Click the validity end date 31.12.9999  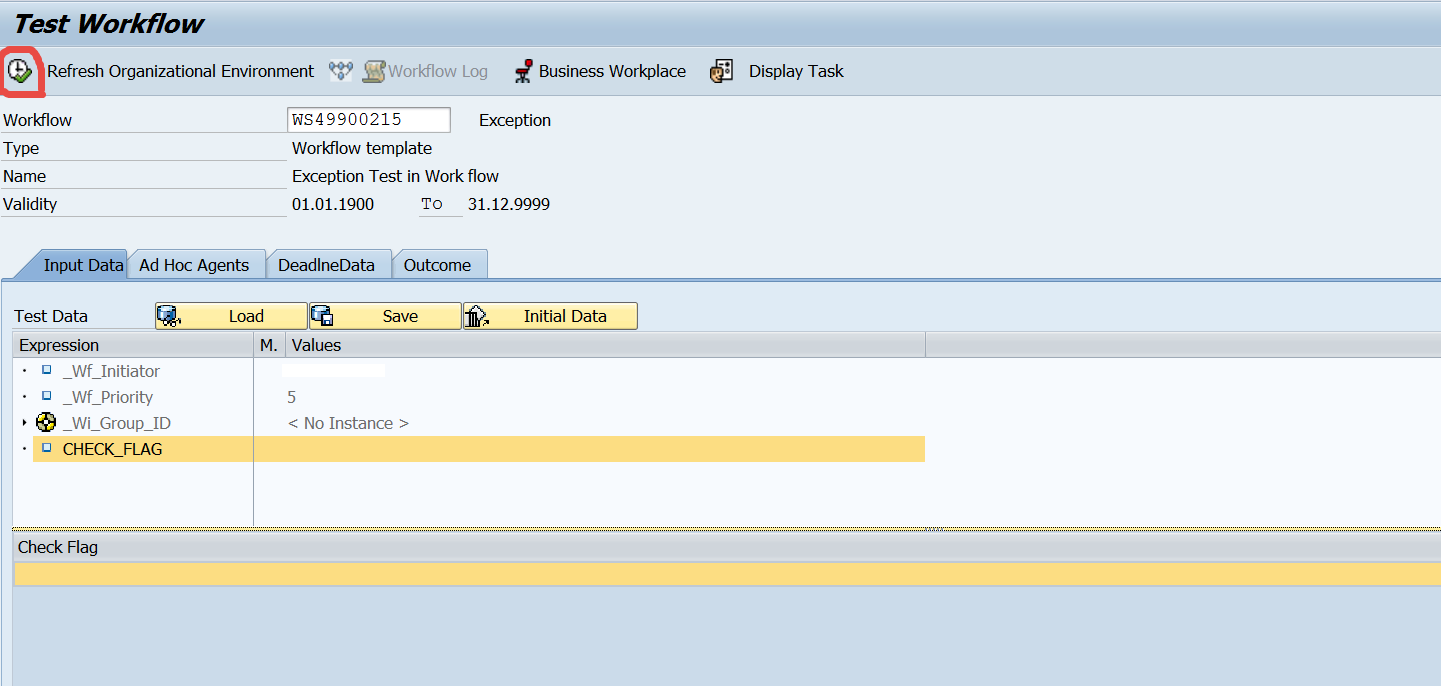pos(509,204)
